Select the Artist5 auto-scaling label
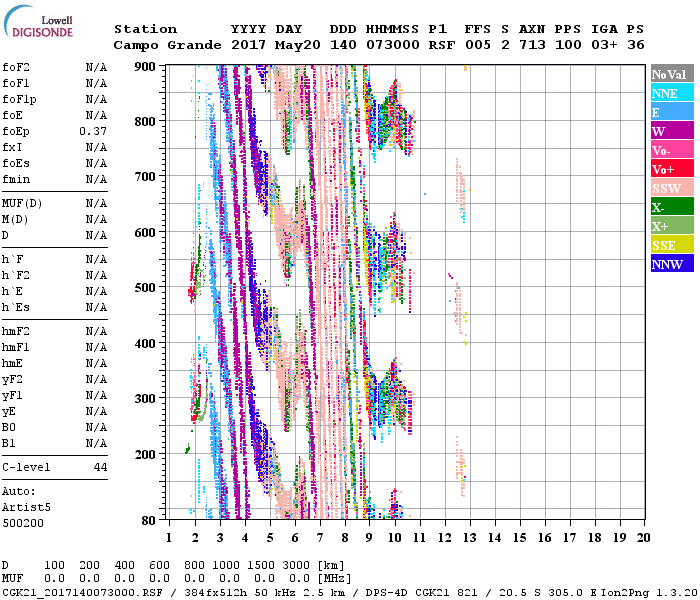 point(24,507)
